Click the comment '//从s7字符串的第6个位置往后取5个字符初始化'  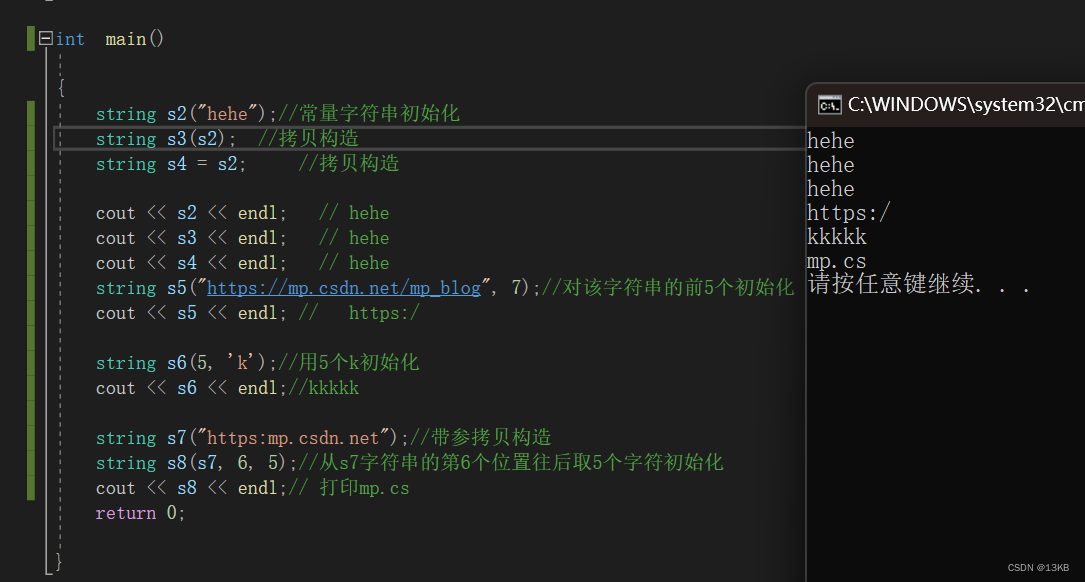pos(511,462)
